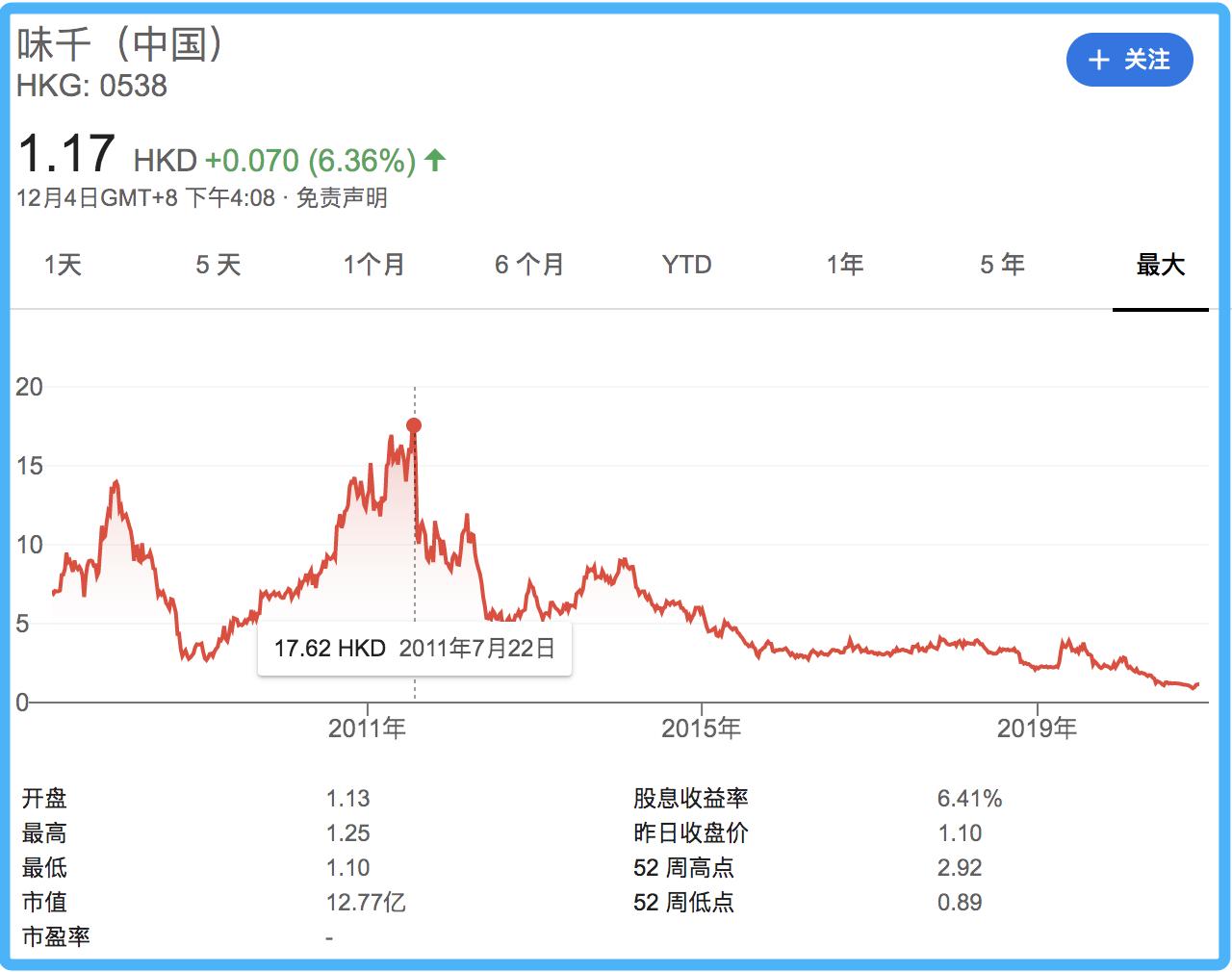Switch to the 5天 chart view
This screenshot has width=1232, height=972.
(218, 265)
